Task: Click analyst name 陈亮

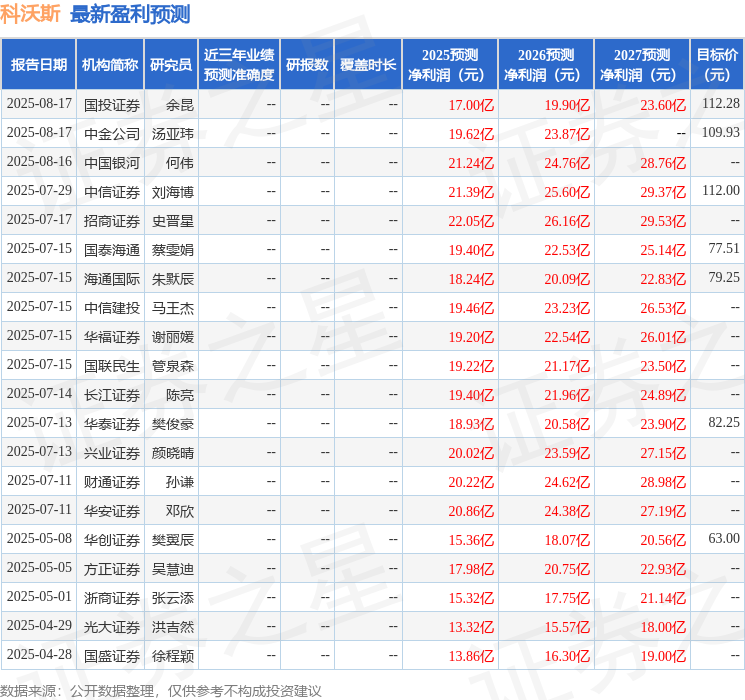Action: (180, 394)
